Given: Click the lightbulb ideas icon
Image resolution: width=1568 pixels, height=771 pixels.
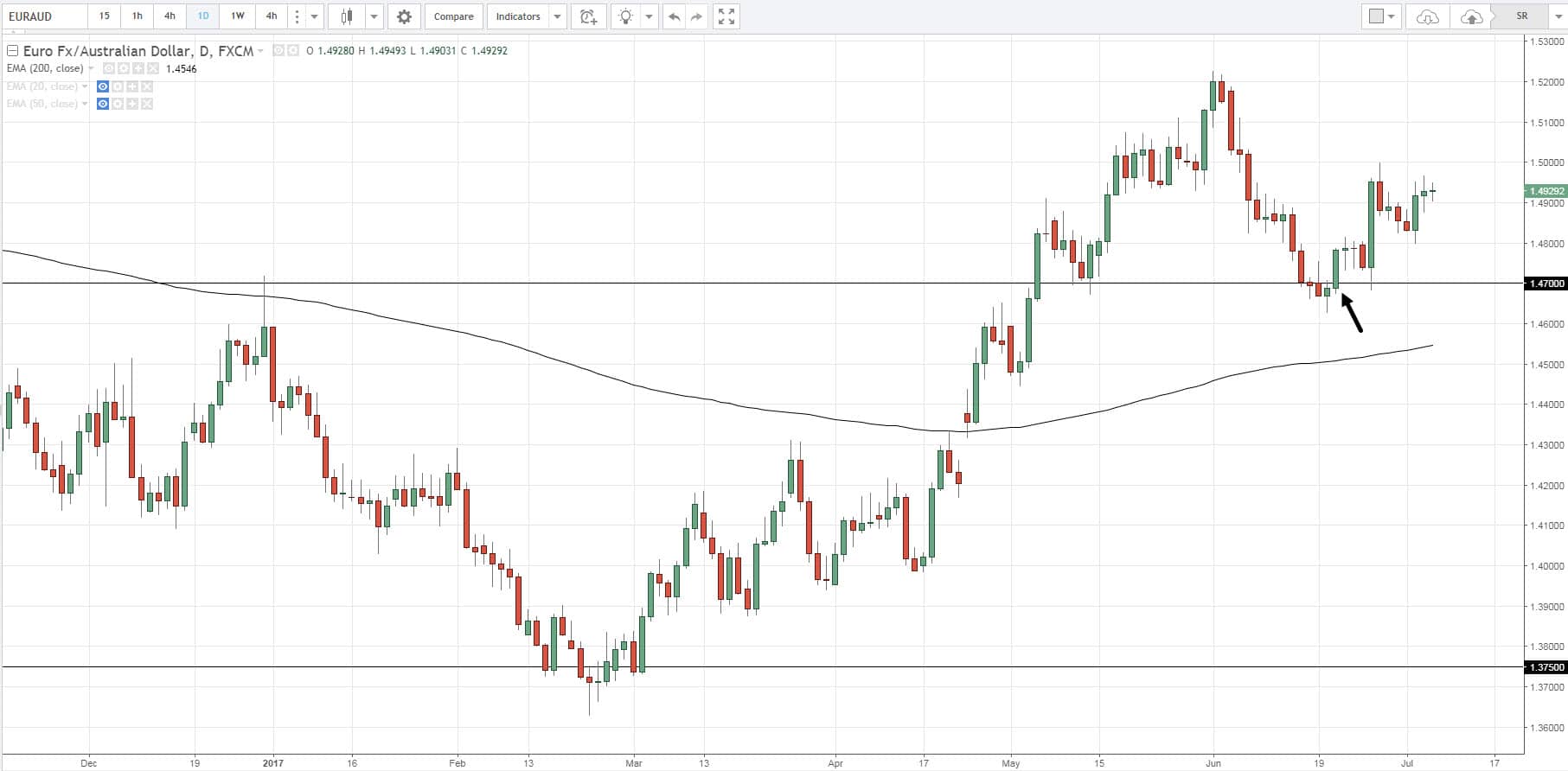Looking at the screenshot, I should click(x=625, y=16).
